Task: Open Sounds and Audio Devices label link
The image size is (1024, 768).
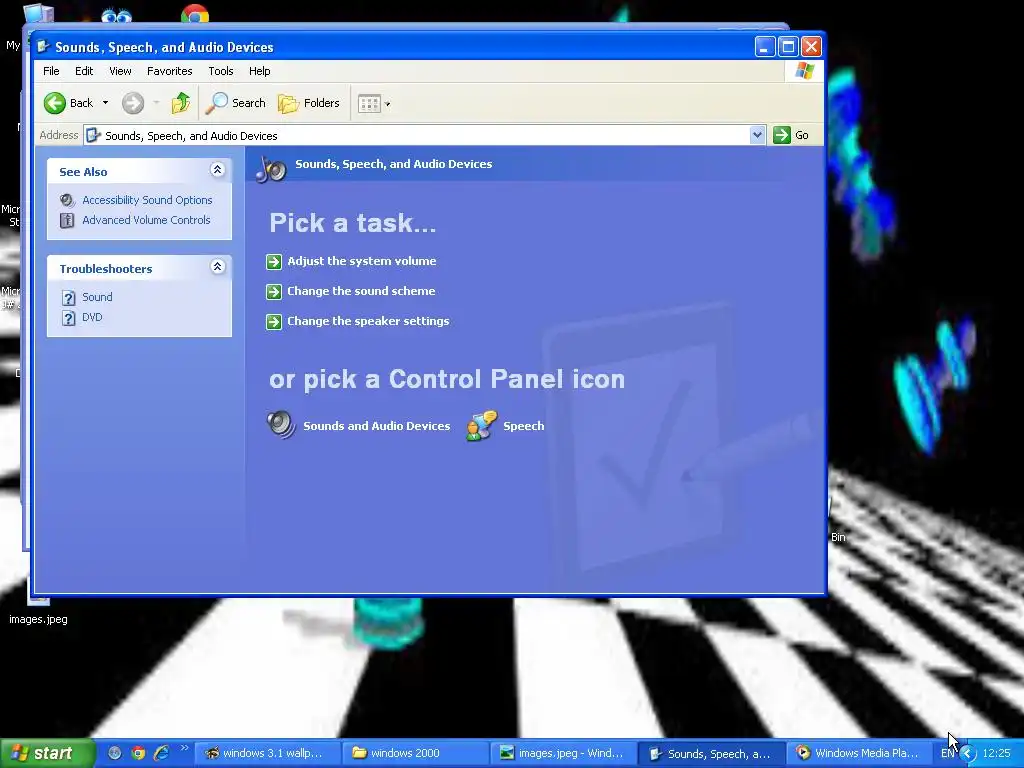Action: [377, 426]
